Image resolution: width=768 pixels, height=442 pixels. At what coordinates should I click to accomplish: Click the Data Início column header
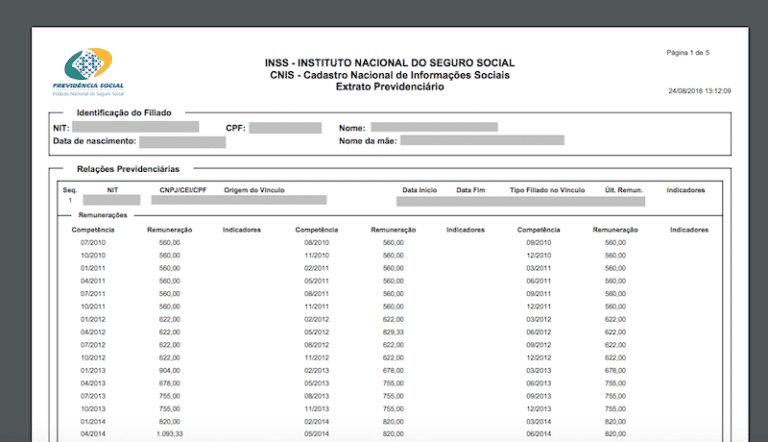coord(419,190)
